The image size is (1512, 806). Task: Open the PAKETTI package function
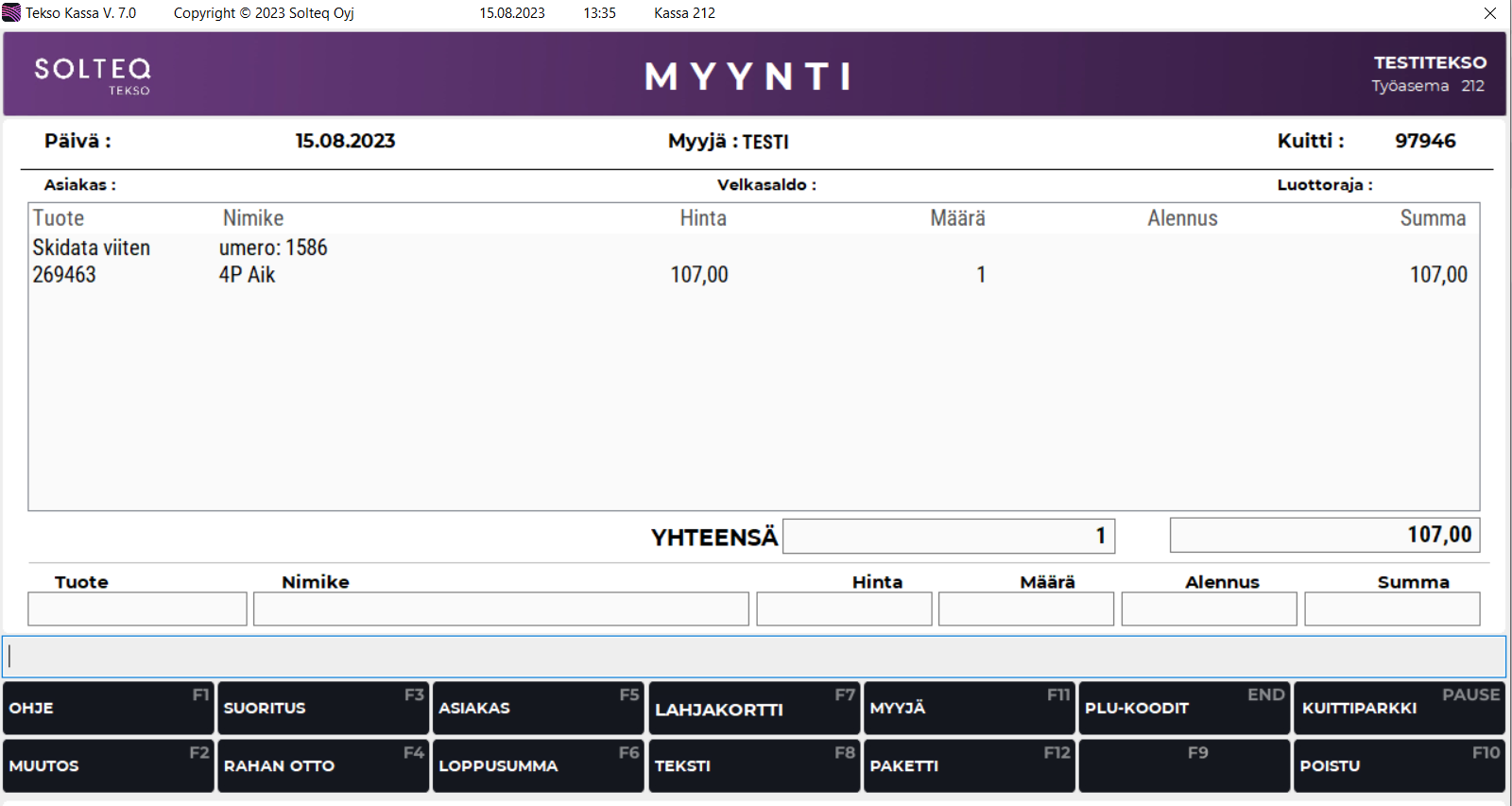tap(969, 765)
